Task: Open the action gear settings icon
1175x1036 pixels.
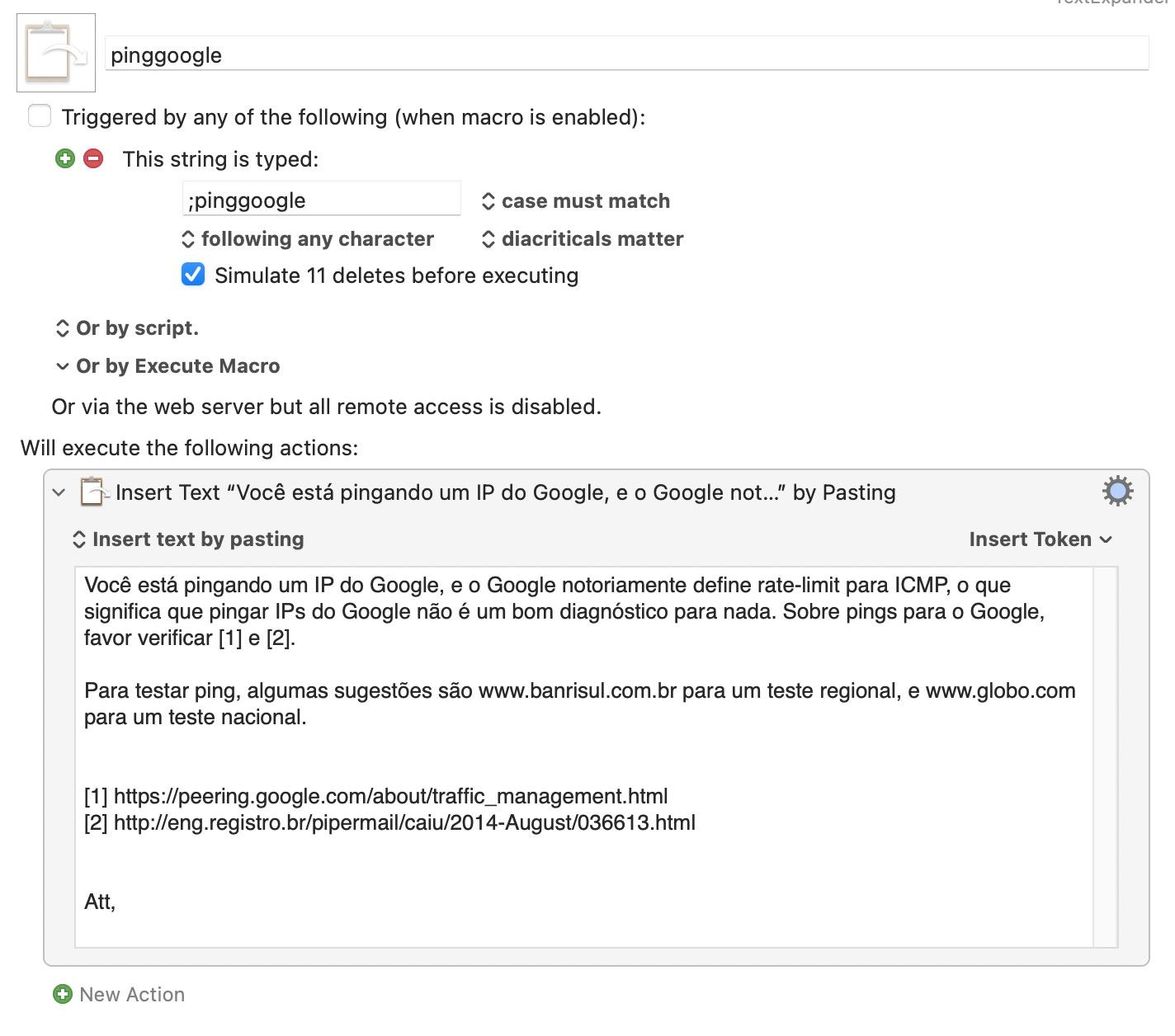Action: (1117, 491)
